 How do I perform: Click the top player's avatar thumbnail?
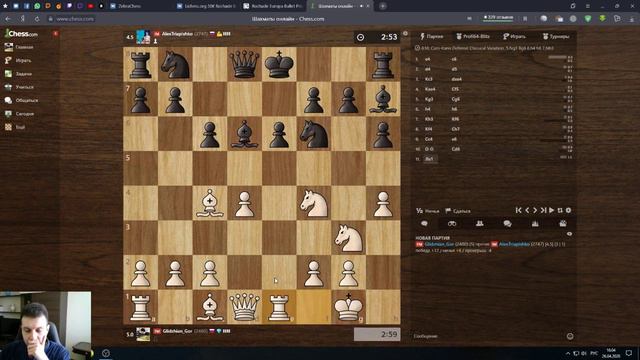[143, 37]
